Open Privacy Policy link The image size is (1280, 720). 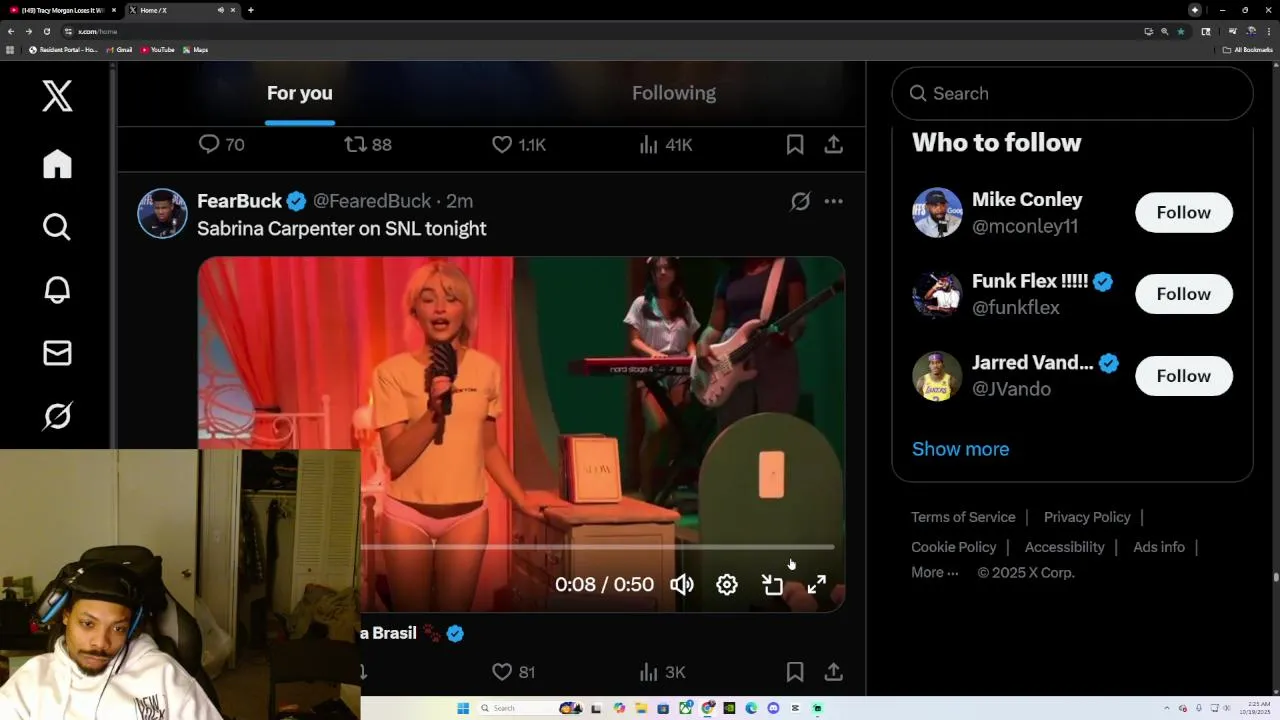click(x=1087, y=517)
